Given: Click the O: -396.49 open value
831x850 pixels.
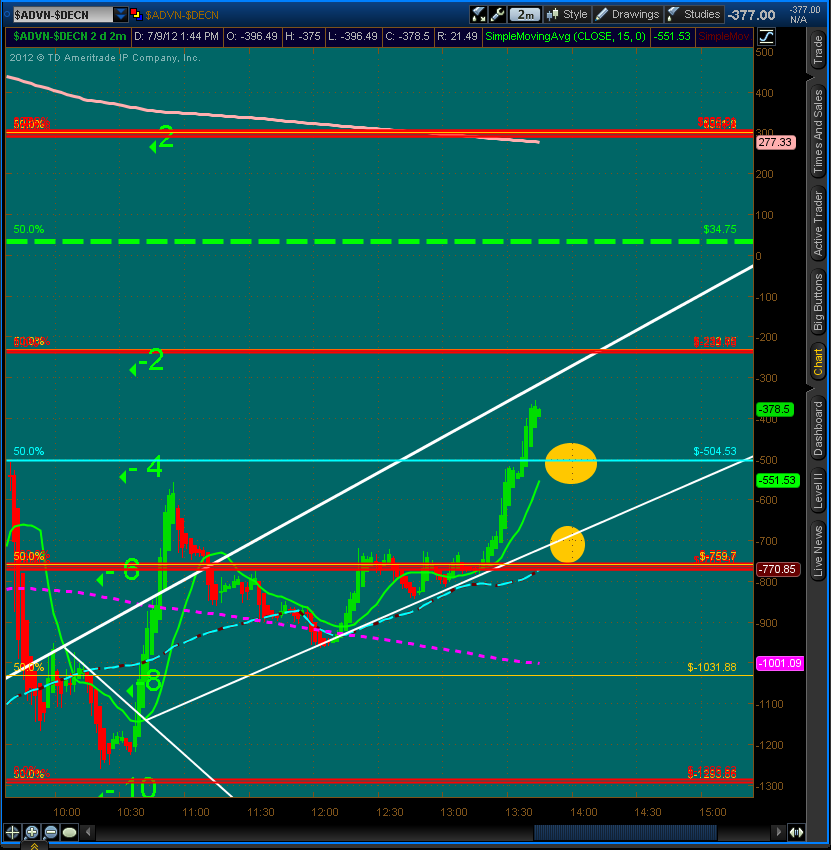Looking at the screenshot, I should pos(252,37).
